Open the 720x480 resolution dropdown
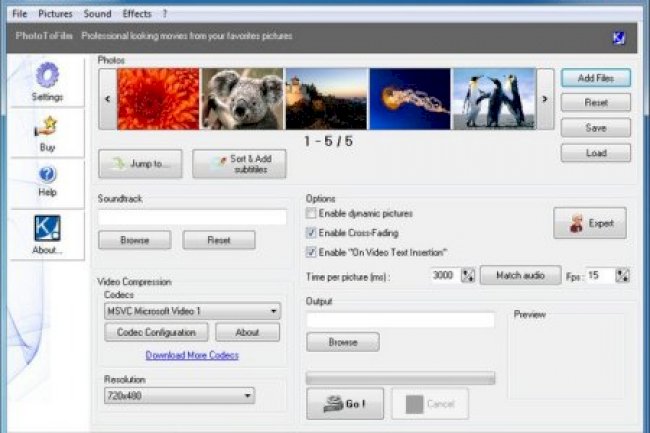This screenshot has height=433, width=650. 246,397
